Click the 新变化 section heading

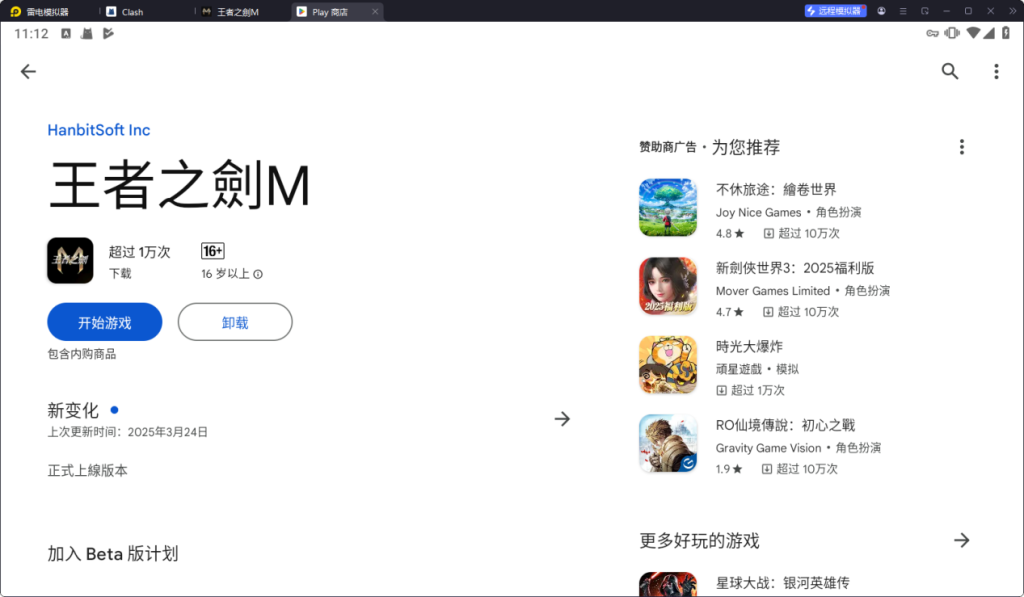tap(73, 410)
